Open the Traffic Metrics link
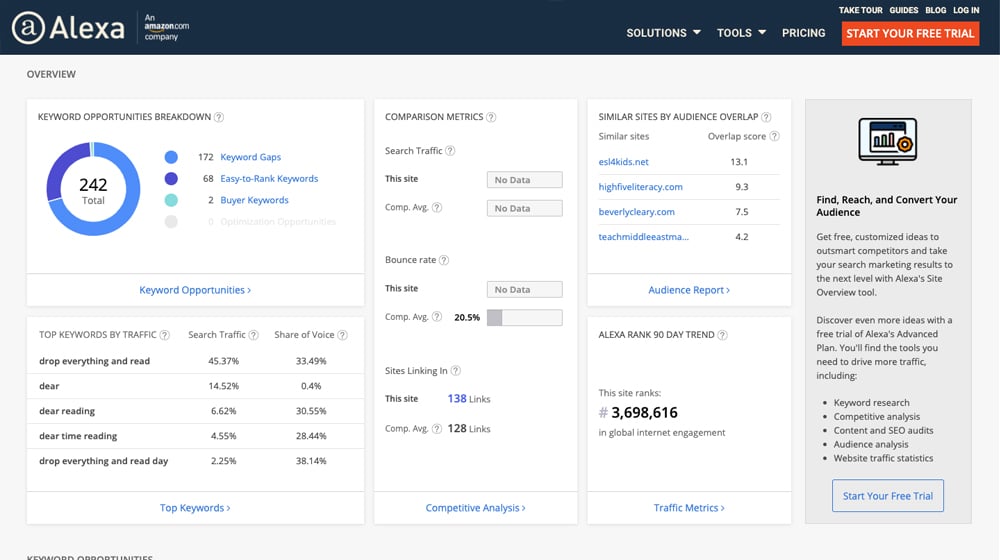The width and height of the screenshot is (1000, 560). [x=689, y=508]
